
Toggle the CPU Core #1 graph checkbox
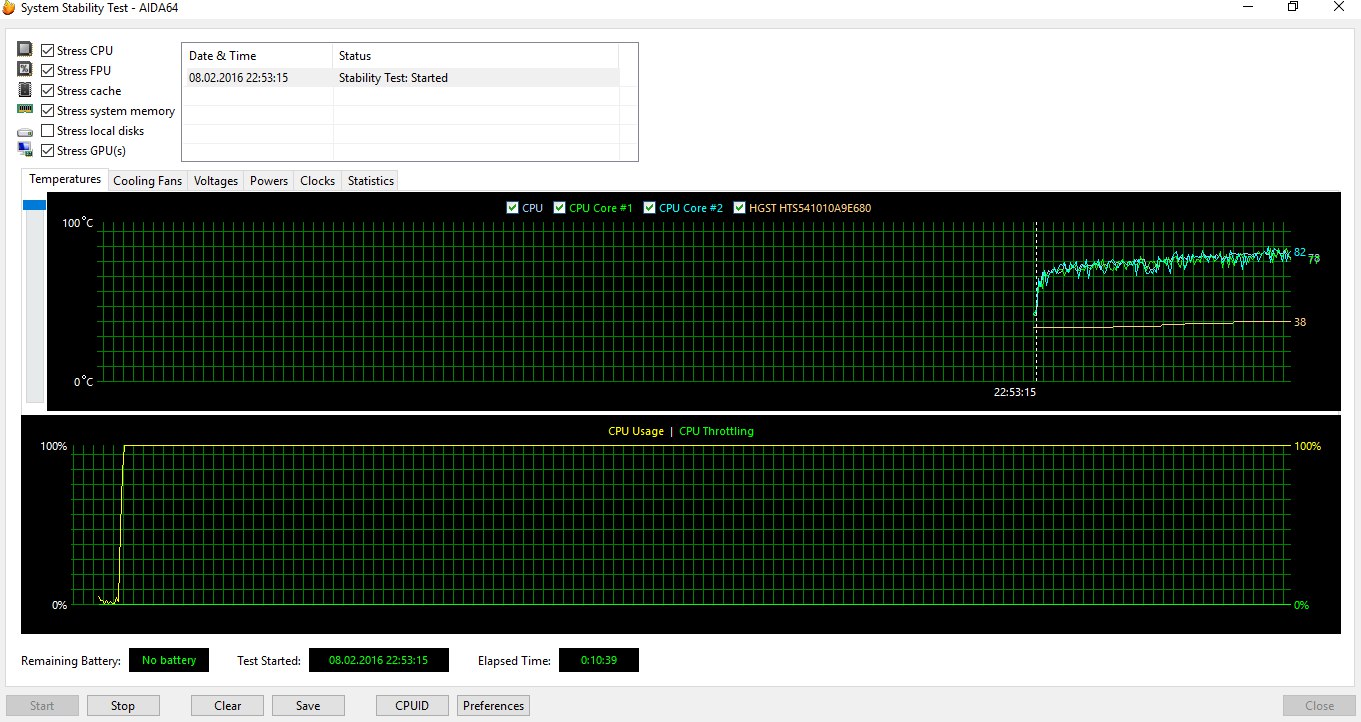(559, 208)
